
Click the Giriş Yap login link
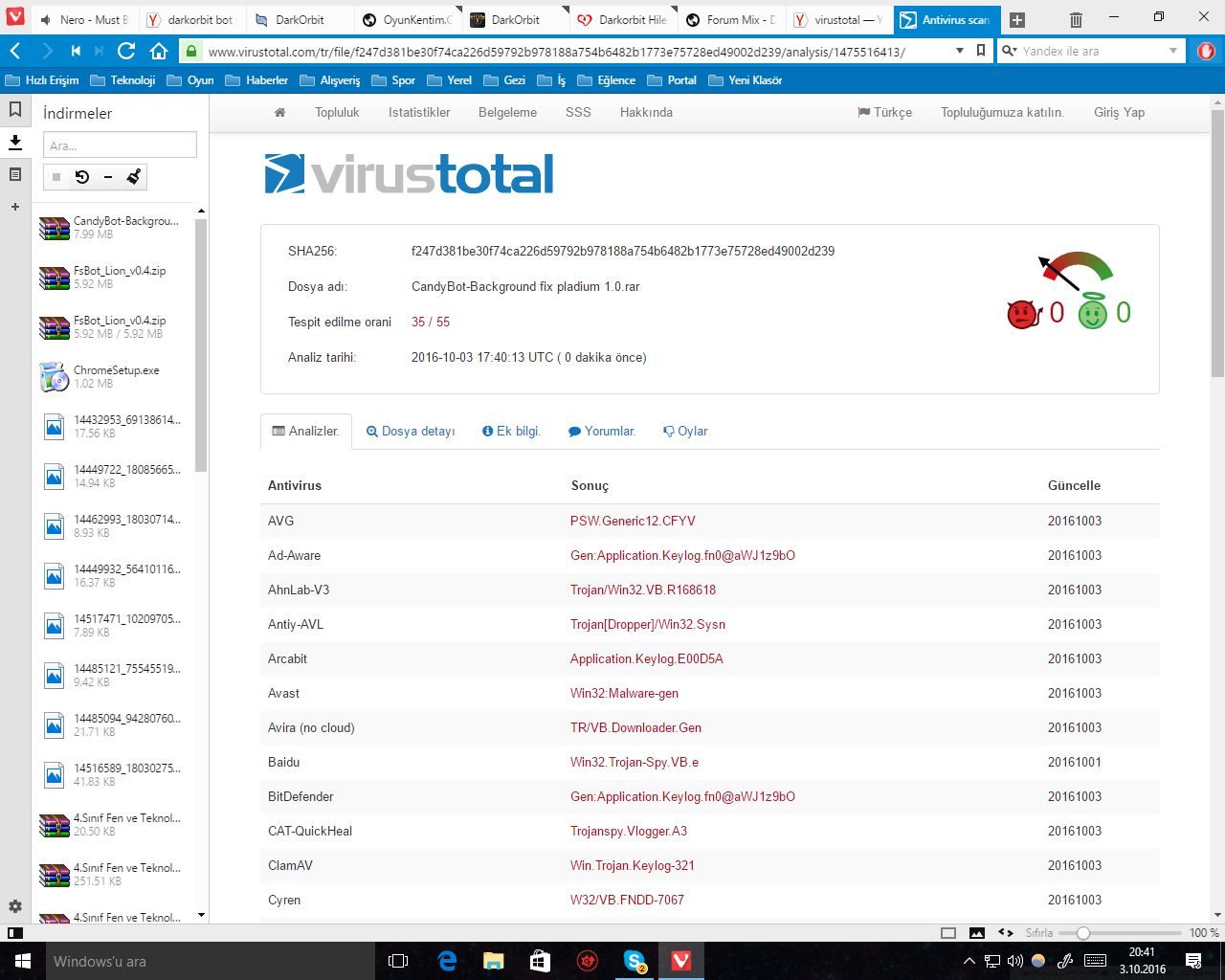point(1119,113)
